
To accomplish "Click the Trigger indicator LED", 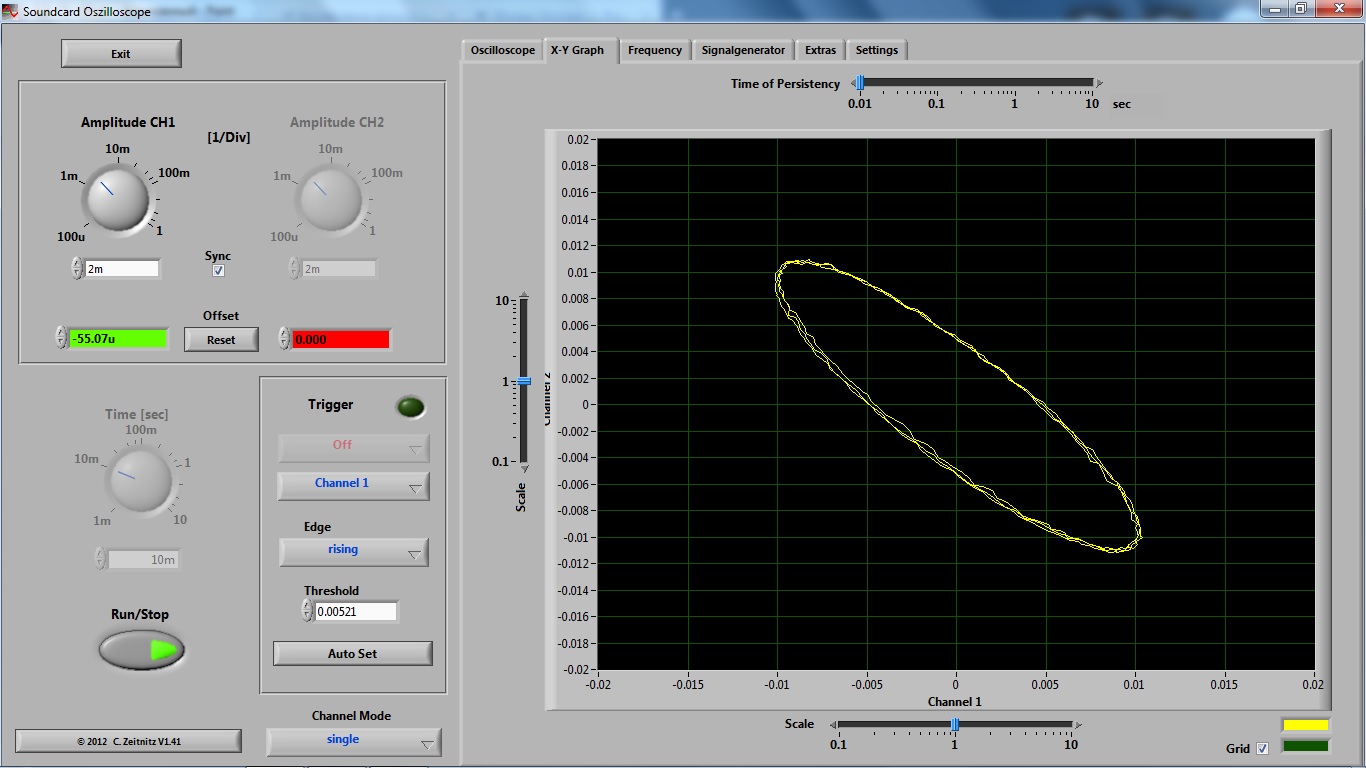I will point(410,407).
